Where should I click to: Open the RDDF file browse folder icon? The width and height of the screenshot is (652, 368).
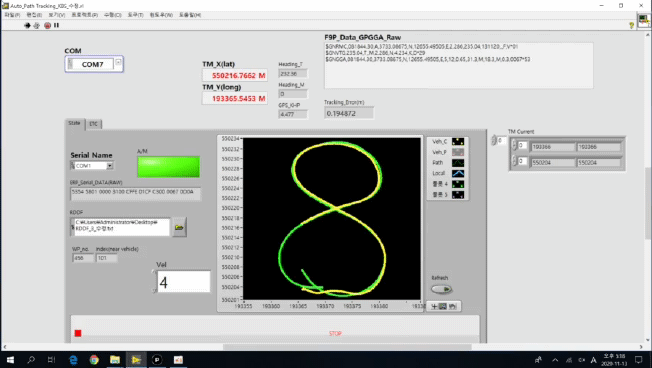tap(179, 227)
